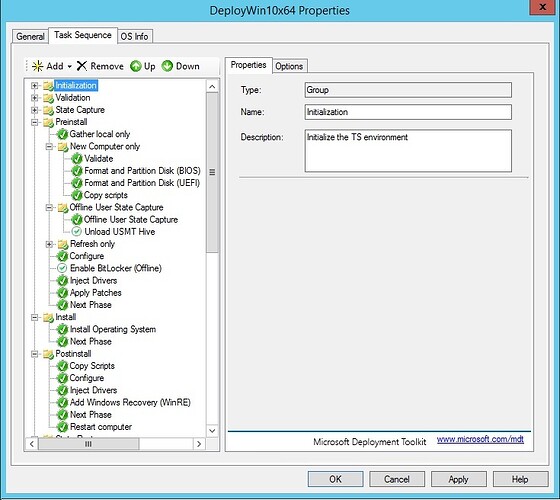
Task: Expand the Refresh only folder
Action: (x=49, y=244)
